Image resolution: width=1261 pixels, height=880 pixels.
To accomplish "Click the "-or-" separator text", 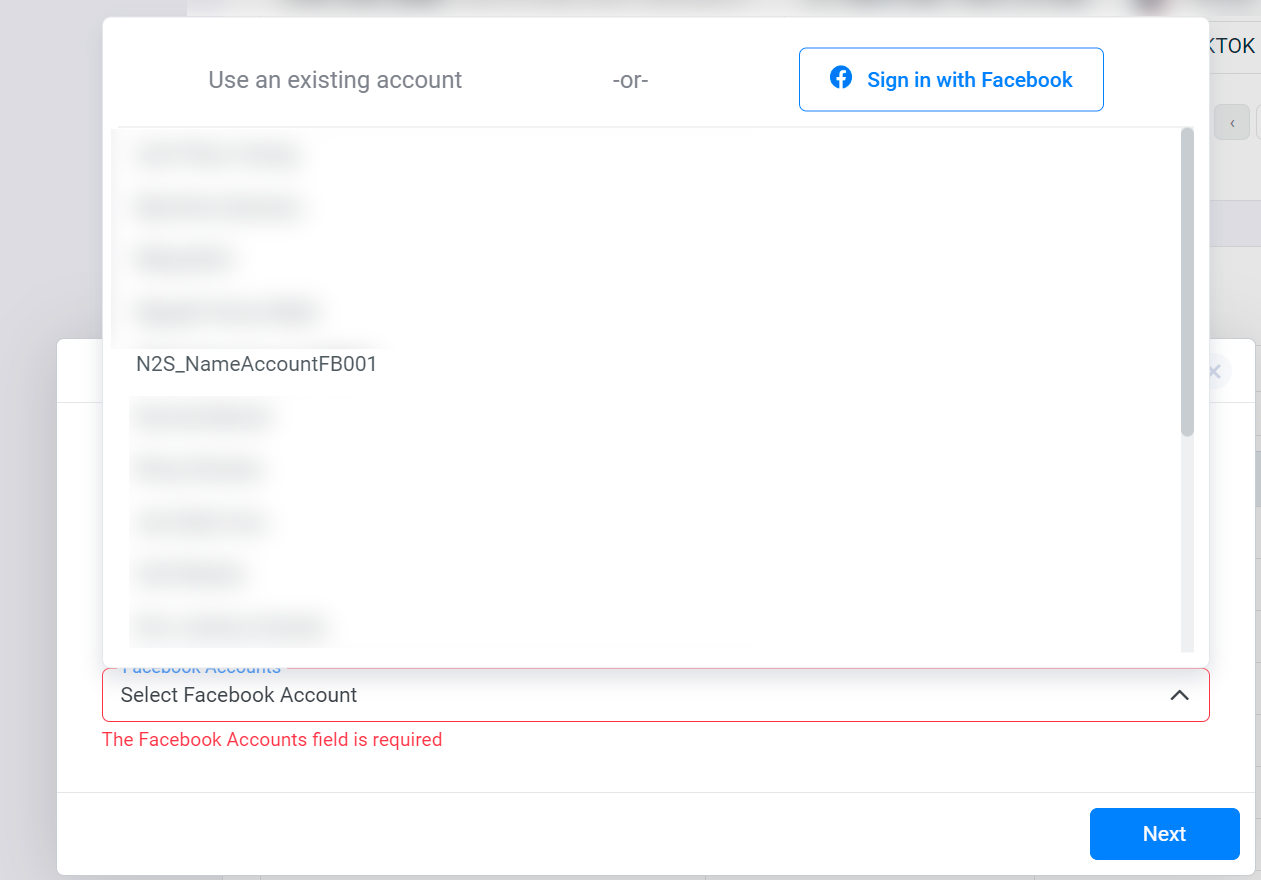I will pyautogui.click(x=630, y=80).
